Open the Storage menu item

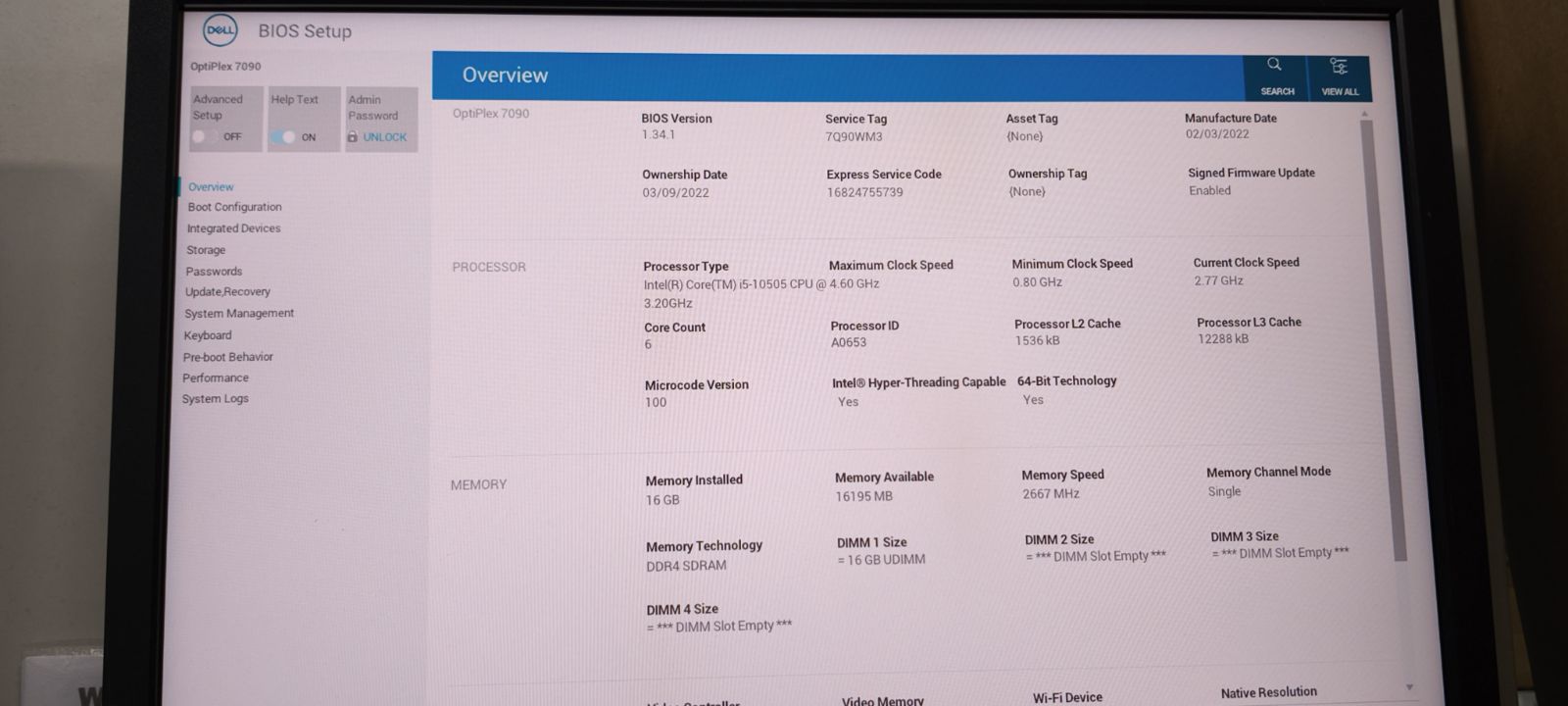[206, 250]
